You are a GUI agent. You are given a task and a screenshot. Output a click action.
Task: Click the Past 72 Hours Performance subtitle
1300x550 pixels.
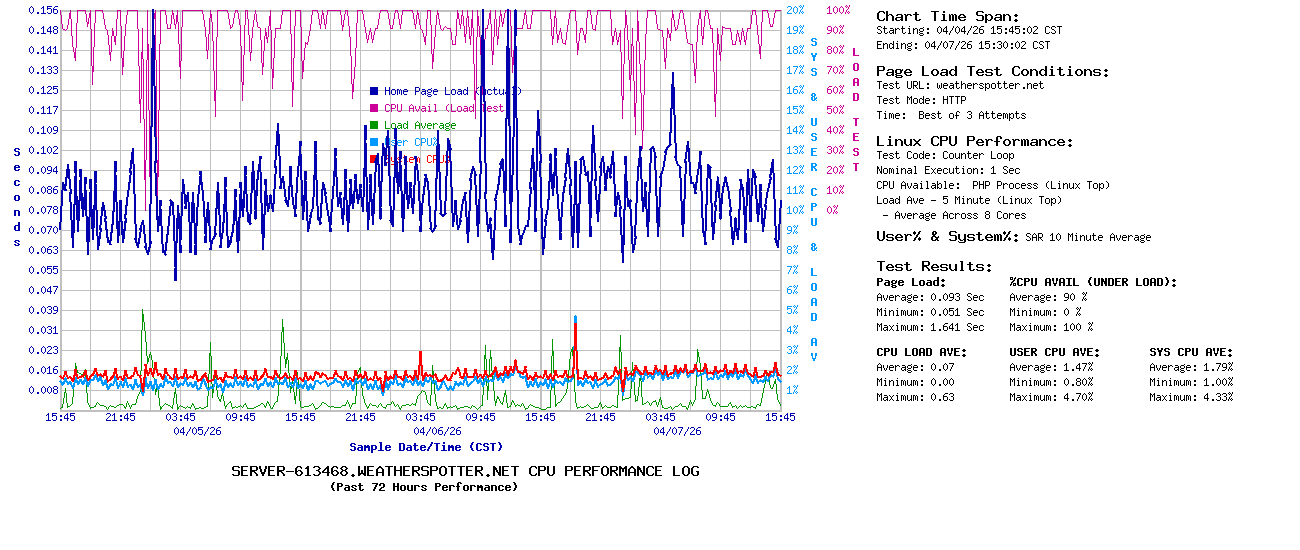click(x=424, y=487)
